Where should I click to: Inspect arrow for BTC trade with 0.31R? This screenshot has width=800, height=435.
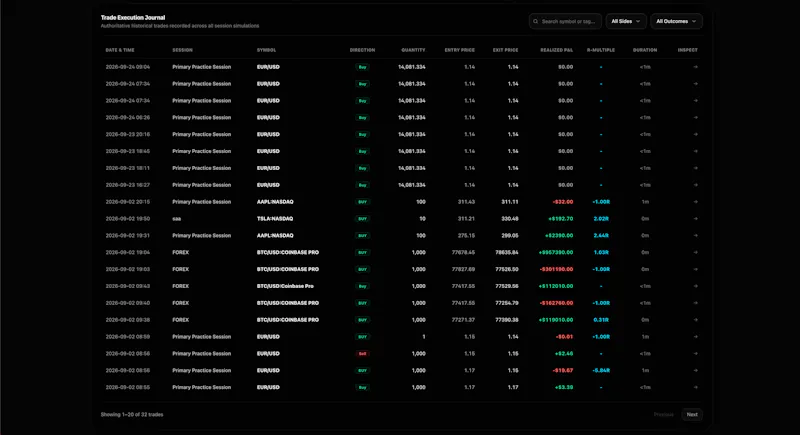pyautogui.click(x=695, y=319)
